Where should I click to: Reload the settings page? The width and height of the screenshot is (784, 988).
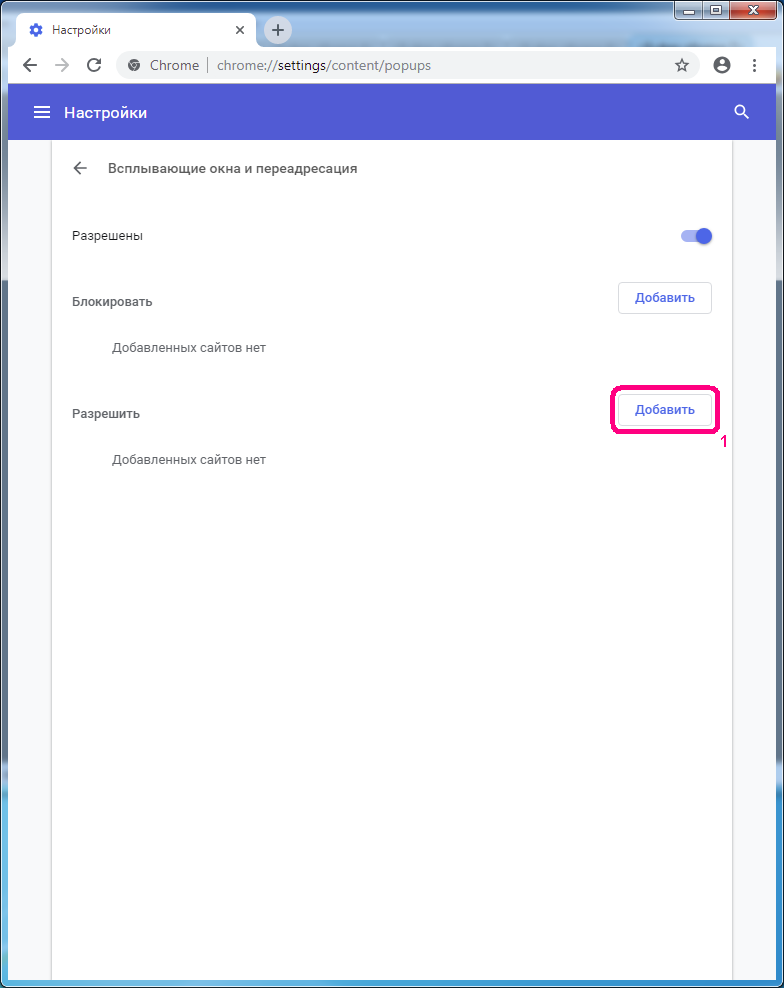pyautogui.click(x=94, y=65)
